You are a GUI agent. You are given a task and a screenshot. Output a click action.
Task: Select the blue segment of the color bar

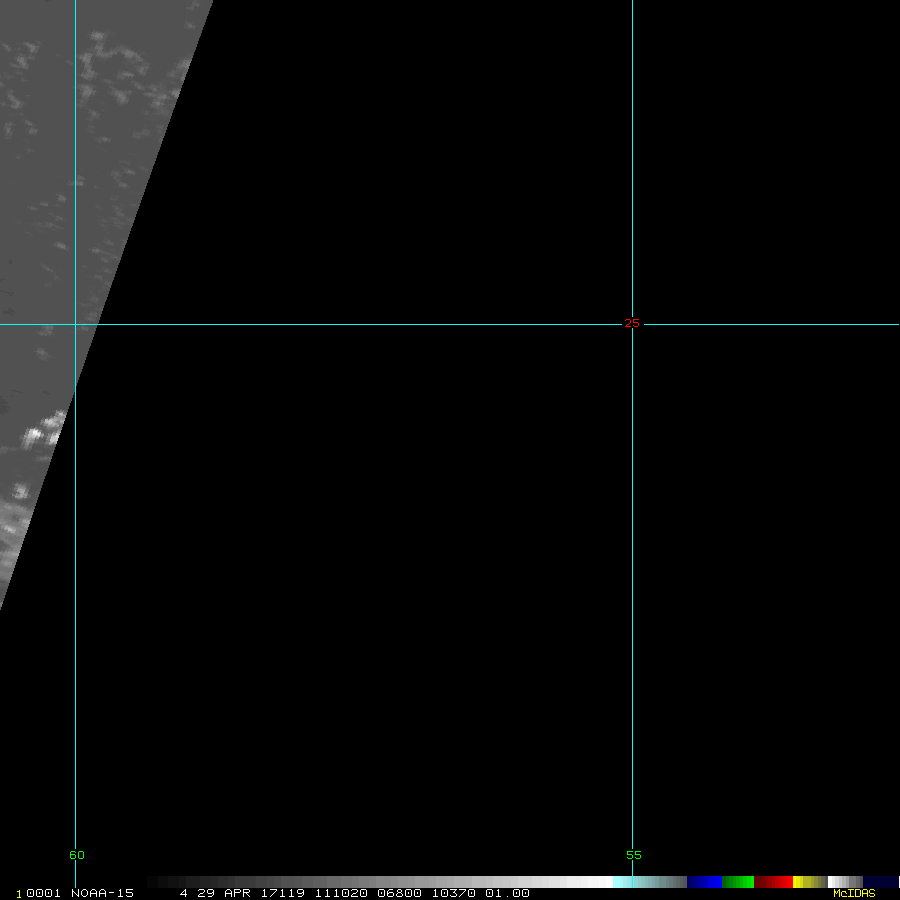pos(704,882)
